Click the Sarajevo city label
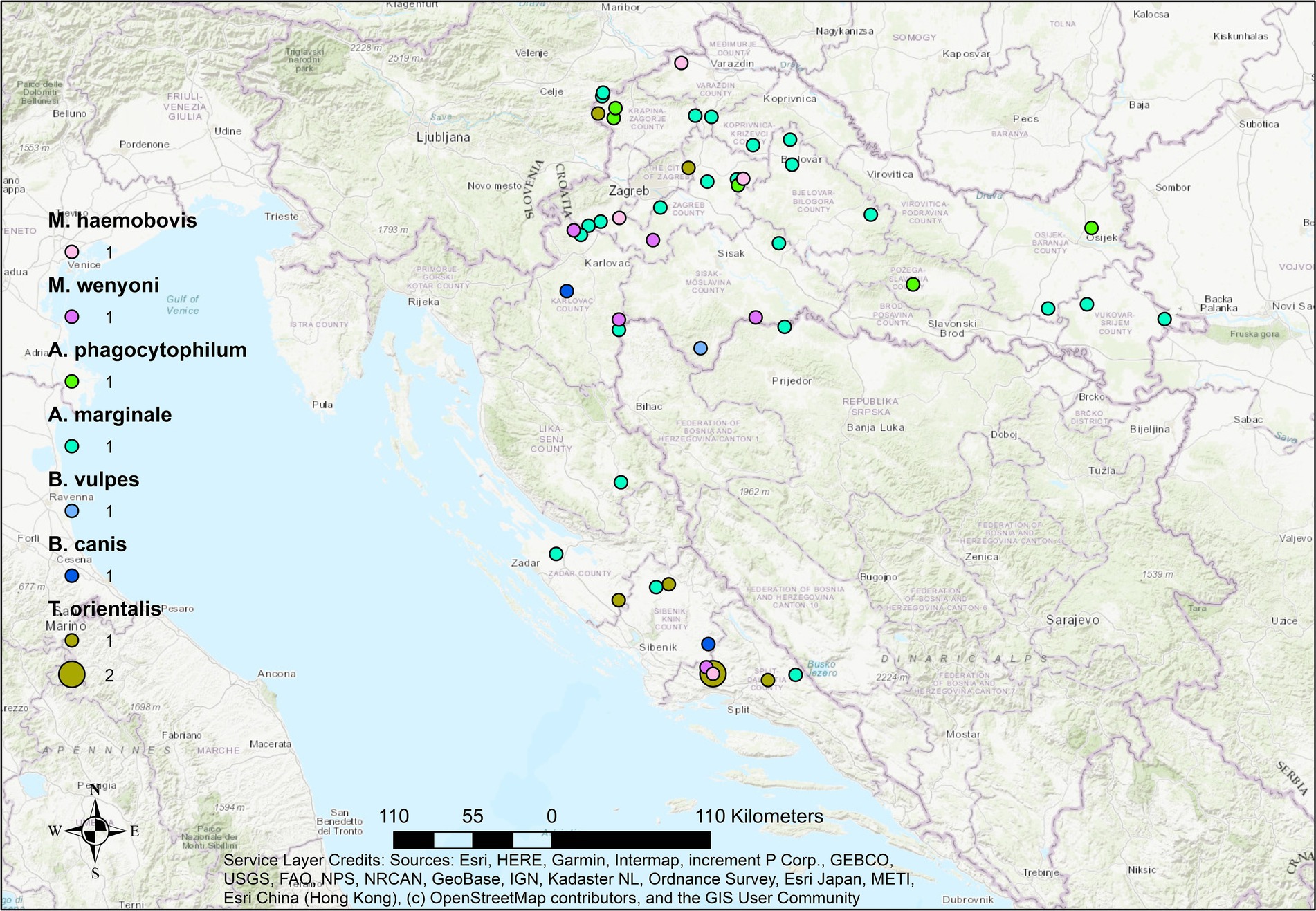The height and width of the screenshot is (911, 1316). click(1072, 620)
